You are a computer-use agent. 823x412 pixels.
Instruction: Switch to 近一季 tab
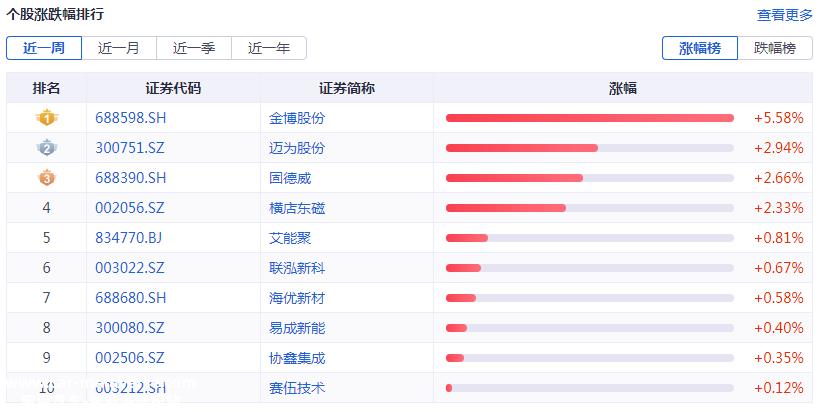coord(194,48)
